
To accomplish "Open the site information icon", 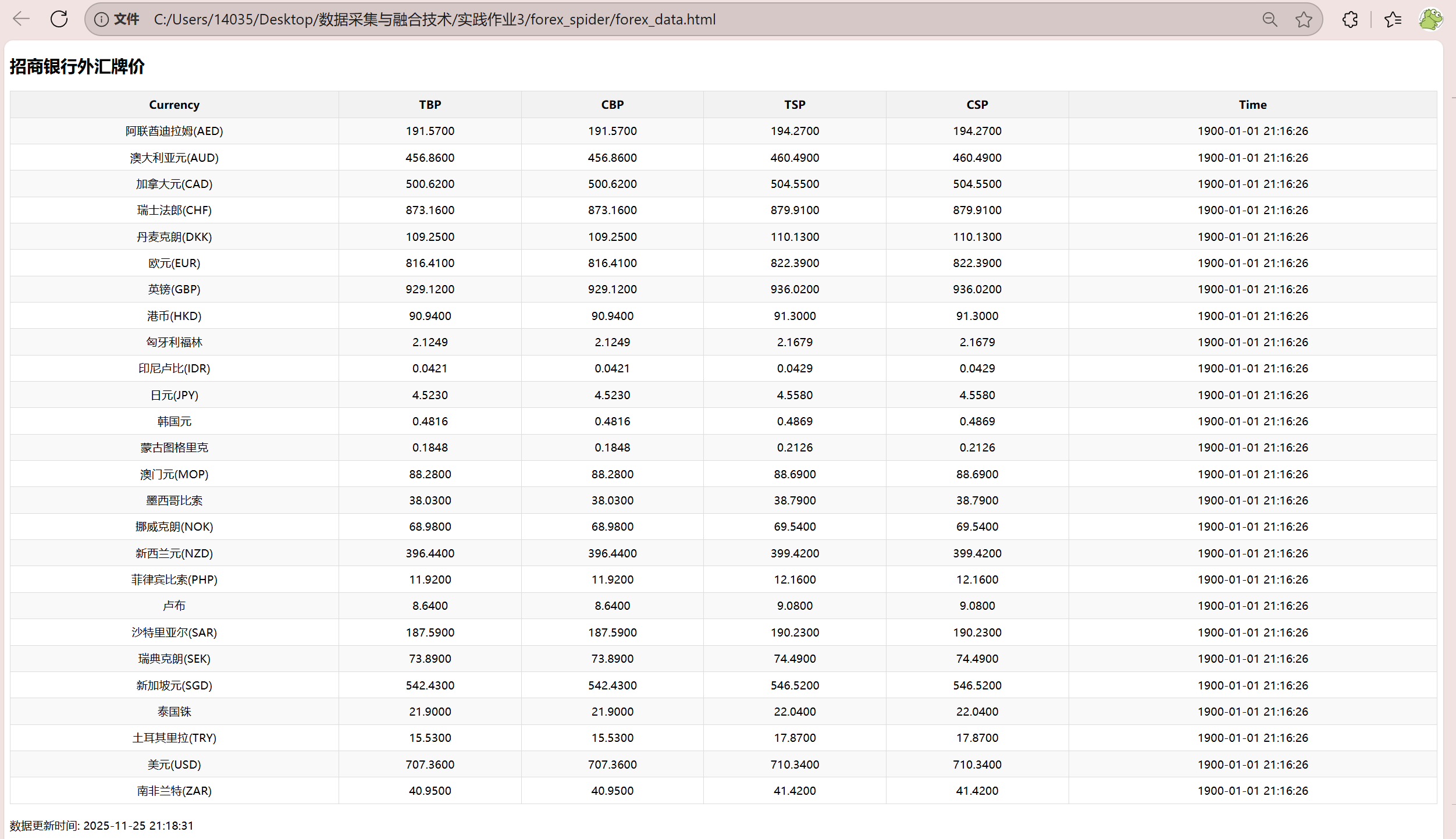I will point(101,20).
